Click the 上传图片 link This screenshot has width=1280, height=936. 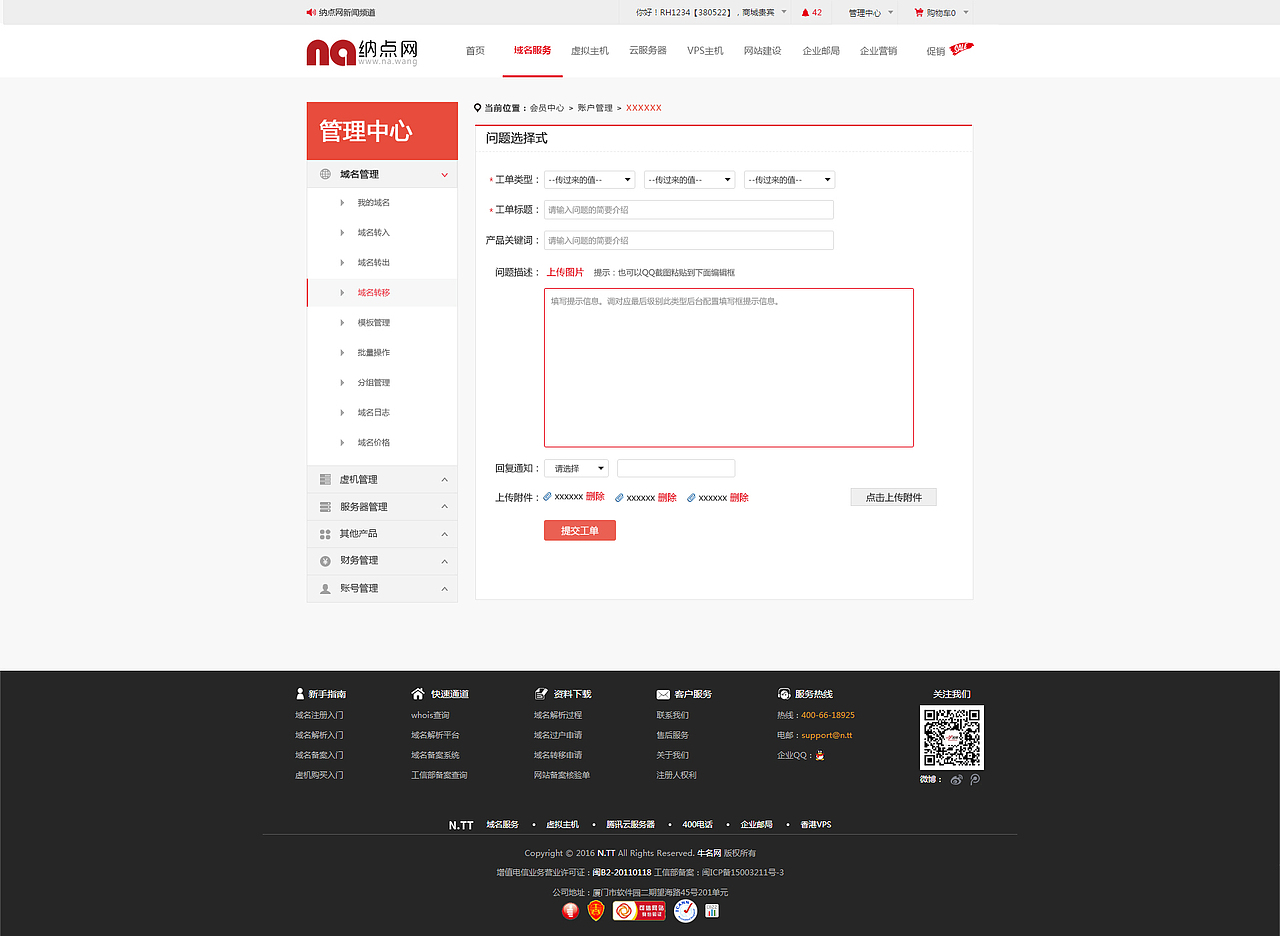[565, 272]
